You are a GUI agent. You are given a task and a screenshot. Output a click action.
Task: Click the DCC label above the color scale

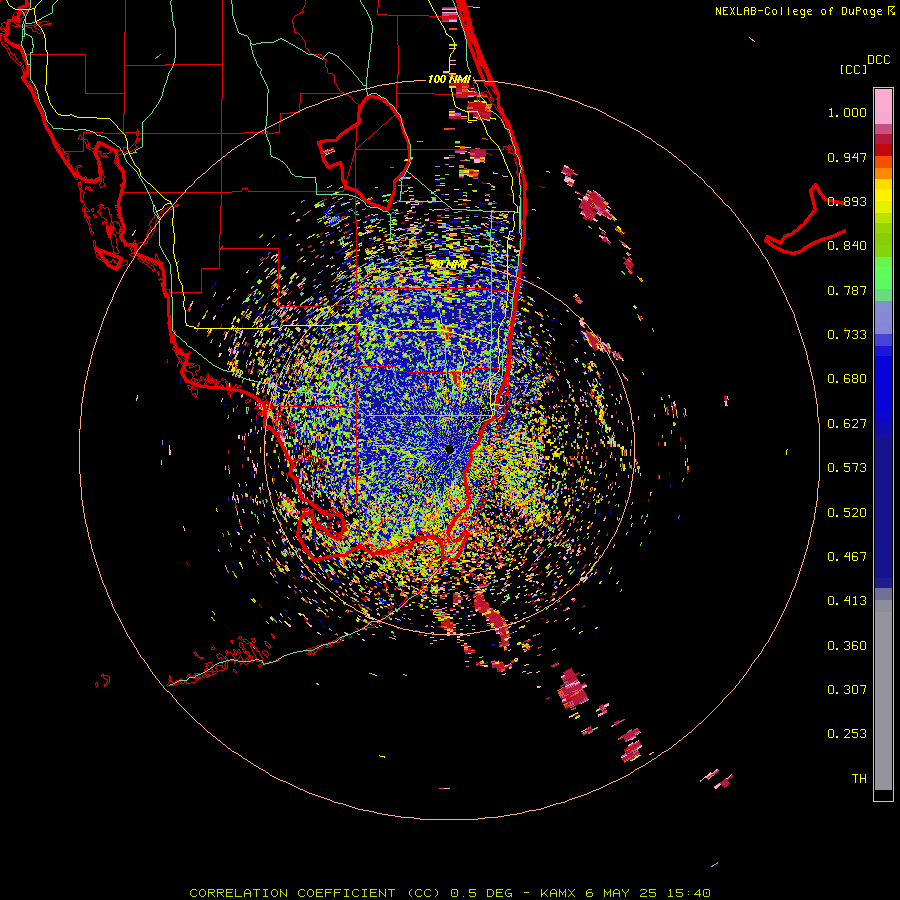coord(878,60)
